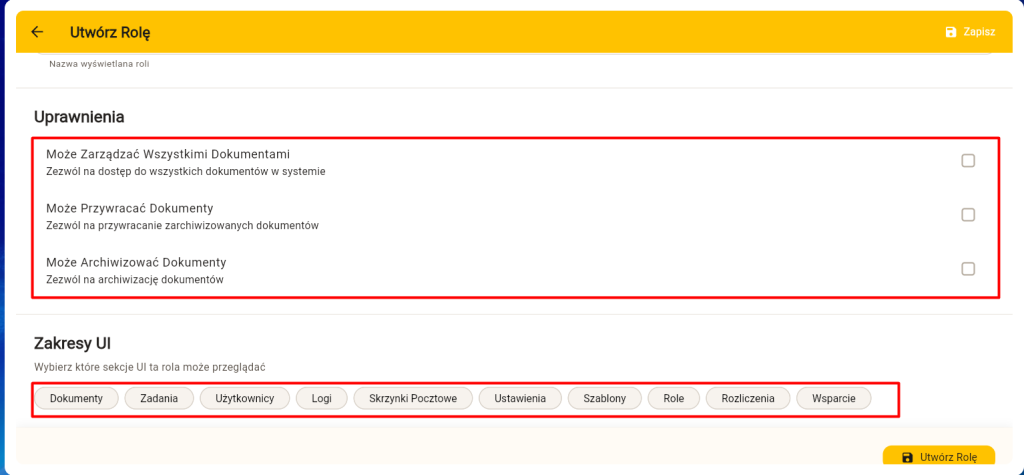This screenshot has width=1024, height=475.
Task: Click the role display name input field
Action: click(500, 58)
